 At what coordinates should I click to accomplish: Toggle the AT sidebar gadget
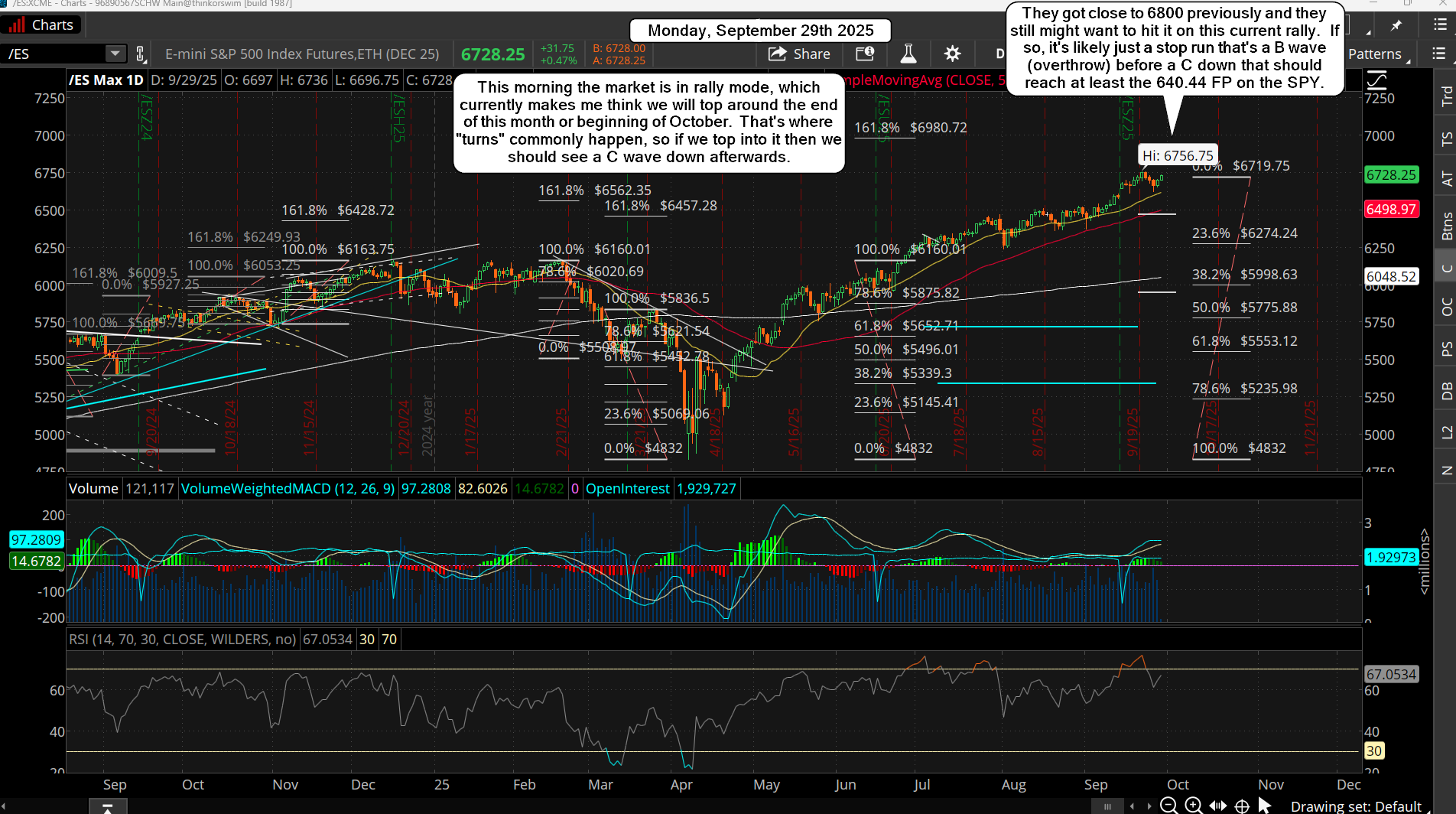1445,179
